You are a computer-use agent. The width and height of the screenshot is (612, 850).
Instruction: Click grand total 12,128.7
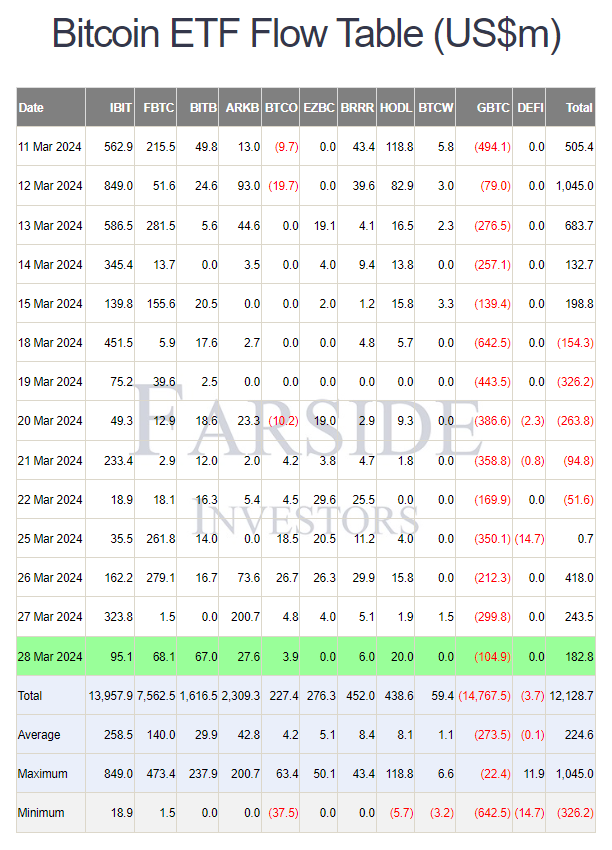(571, 696)
